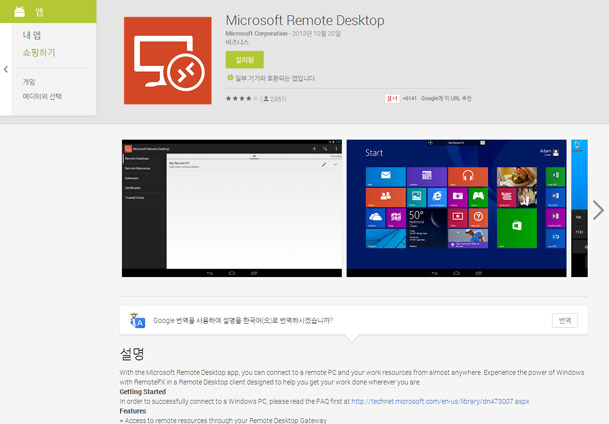Open 에디터의 선택 (Editor's Choice)
The width and height of the screenshot is (609, 424).
[42, 96]
